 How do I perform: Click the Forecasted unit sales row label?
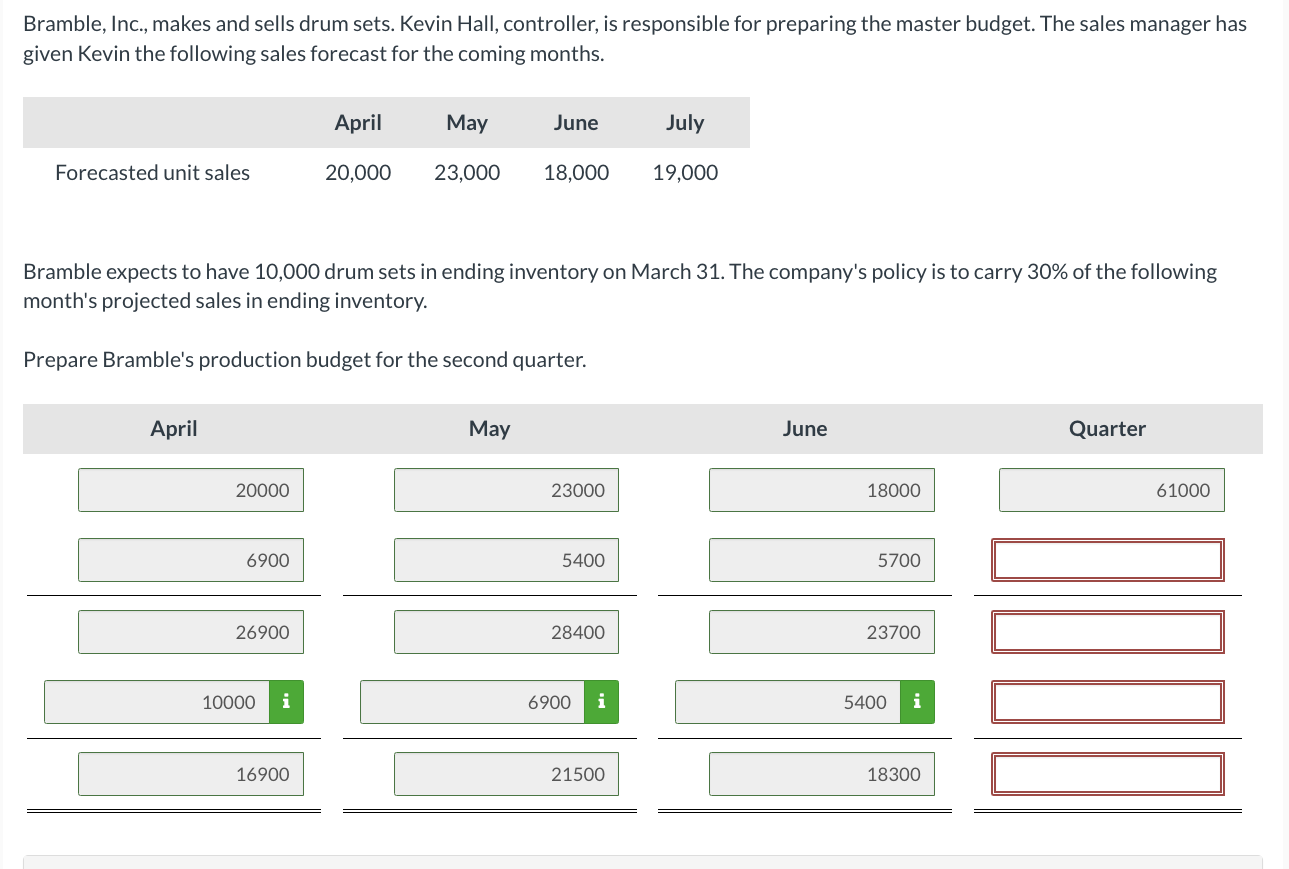click(153, 173)
